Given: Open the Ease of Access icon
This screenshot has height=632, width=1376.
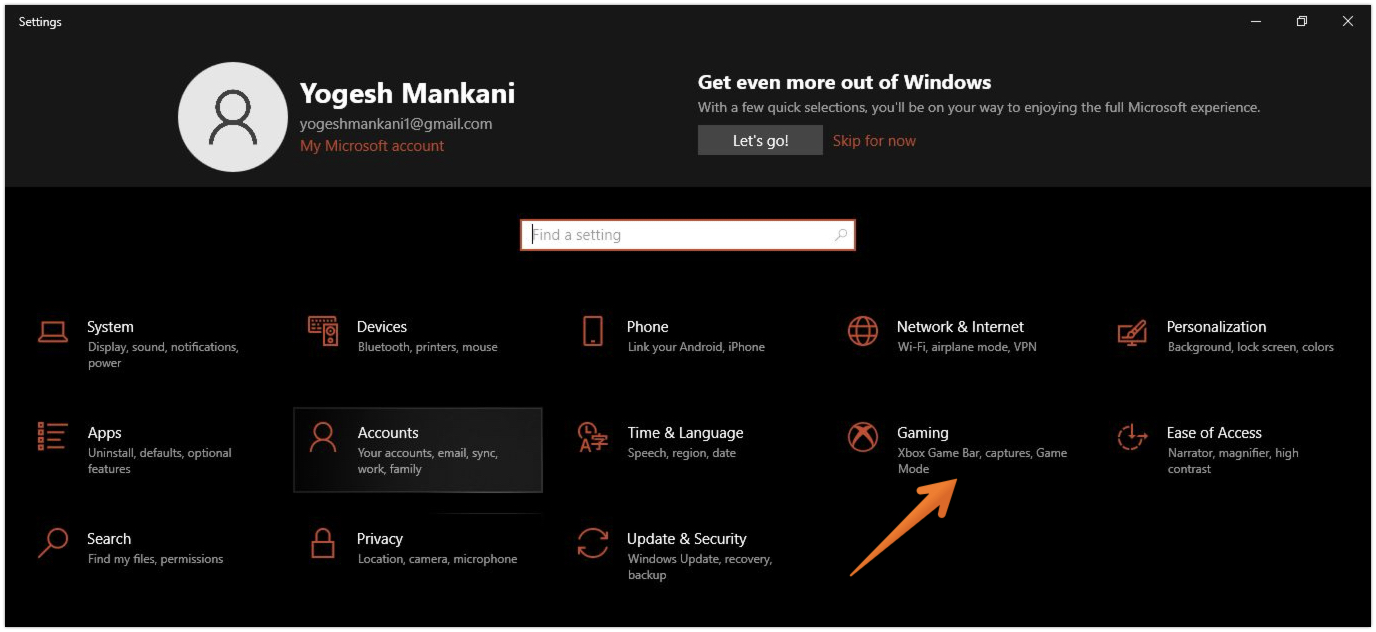Looking at the screenshot, I should pos(1132,437).
